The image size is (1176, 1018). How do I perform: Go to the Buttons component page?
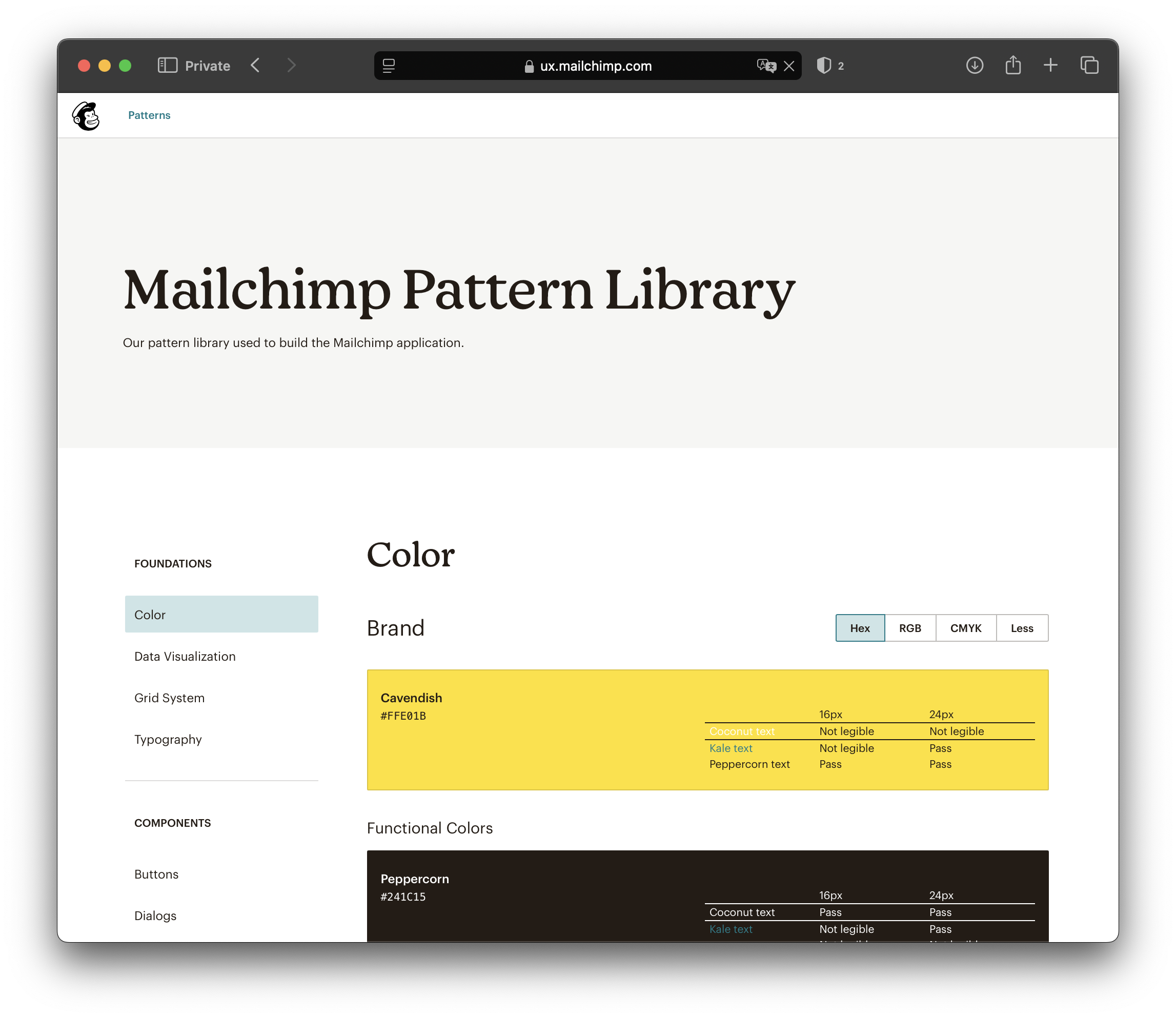click(156, 874)
